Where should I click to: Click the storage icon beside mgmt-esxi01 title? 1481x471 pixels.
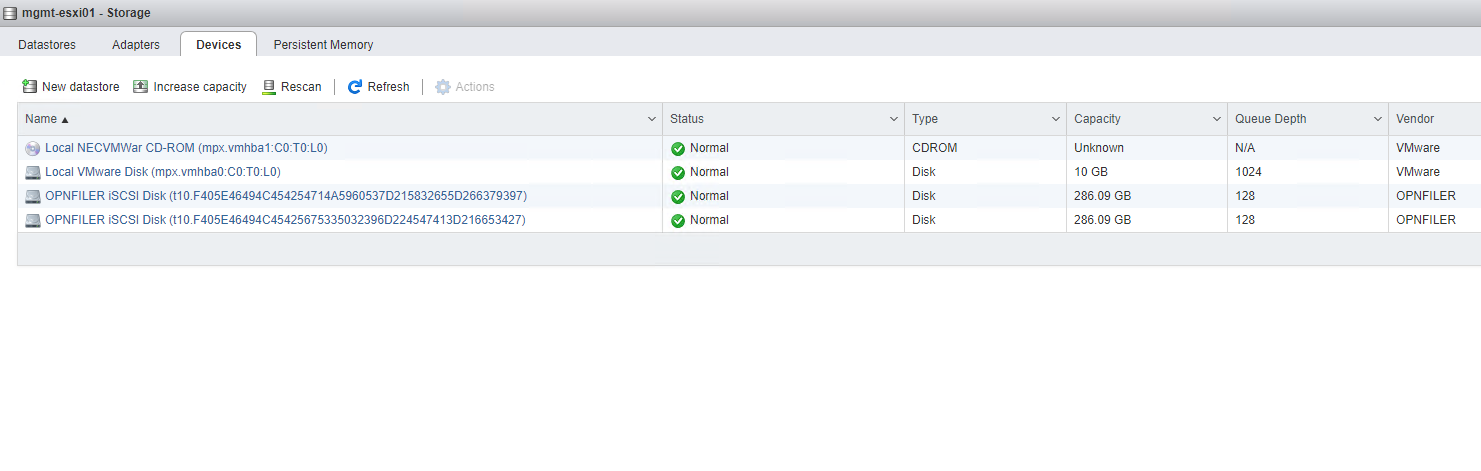point(10,13)
